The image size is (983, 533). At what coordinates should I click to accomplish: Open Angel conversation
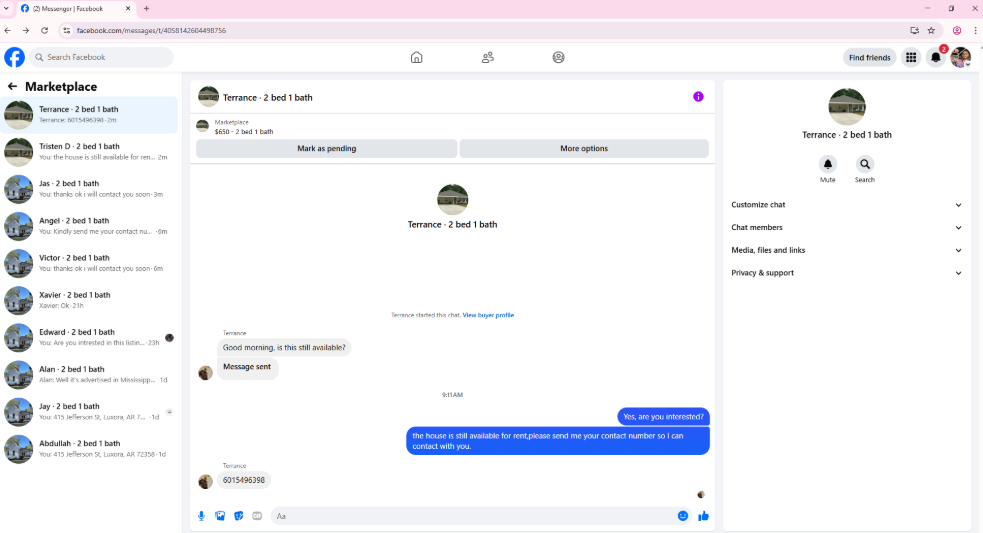90,226
